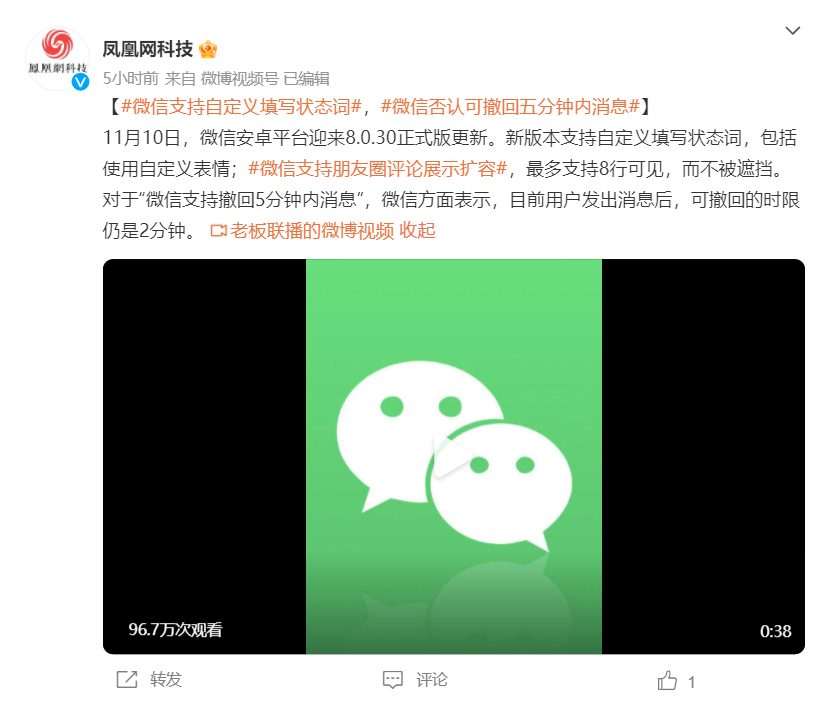The height and width of the screenshot is (703, 830).
Task: Open the post options chevron menu
Action: click(792, 31)
